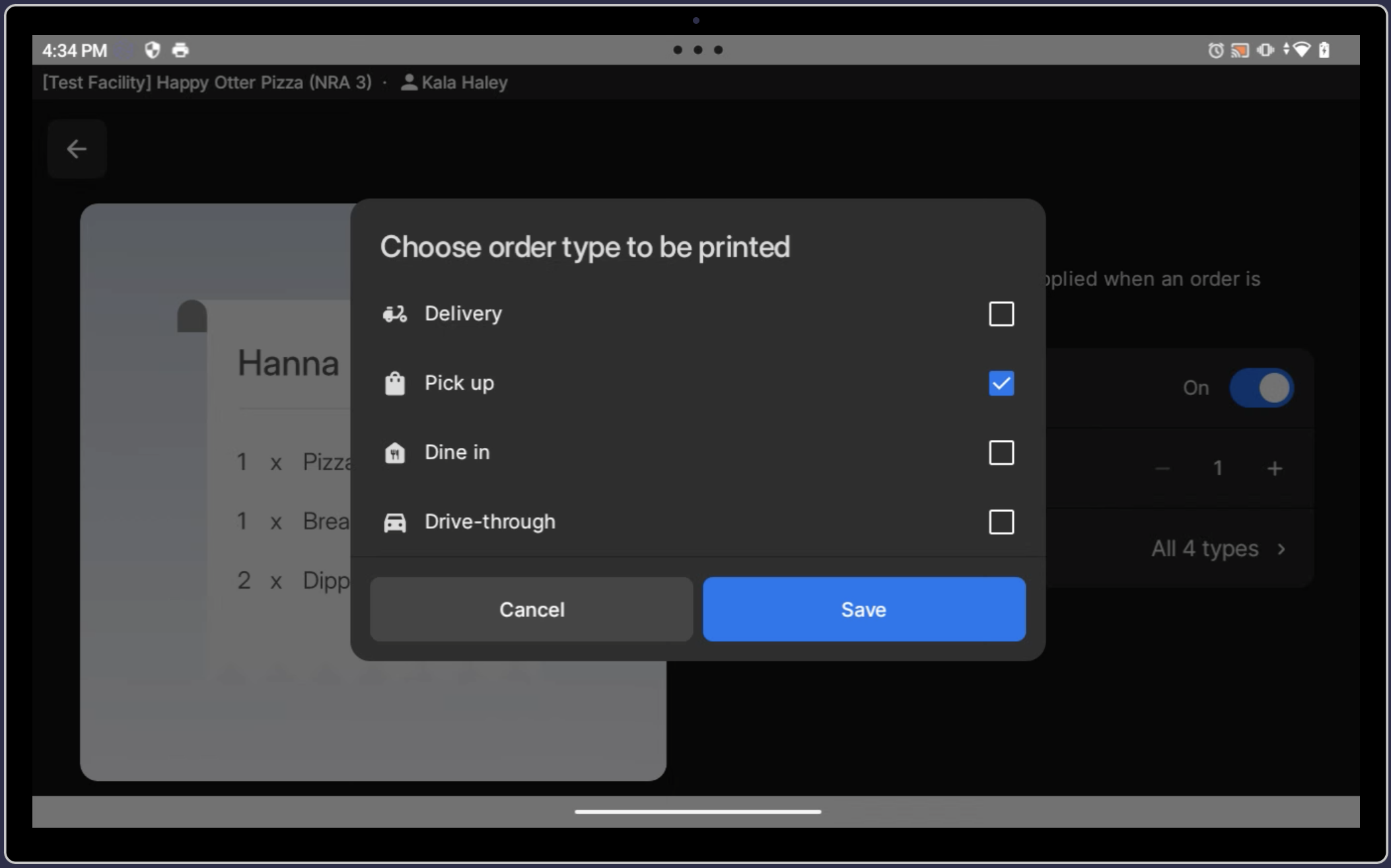Click the Cancel button

tap(531, 609)
